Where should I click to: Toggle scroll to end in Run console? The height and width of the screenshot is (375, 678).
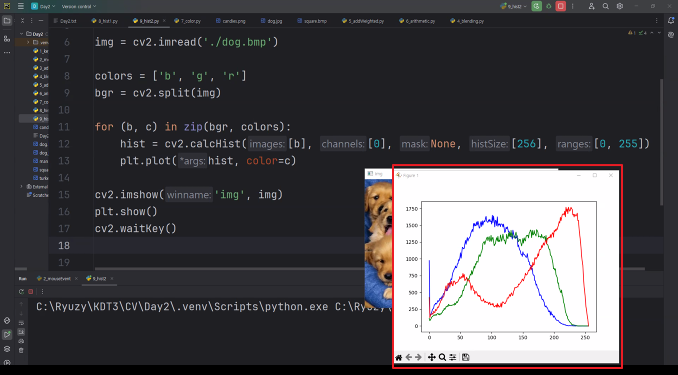tap(21, 332)
